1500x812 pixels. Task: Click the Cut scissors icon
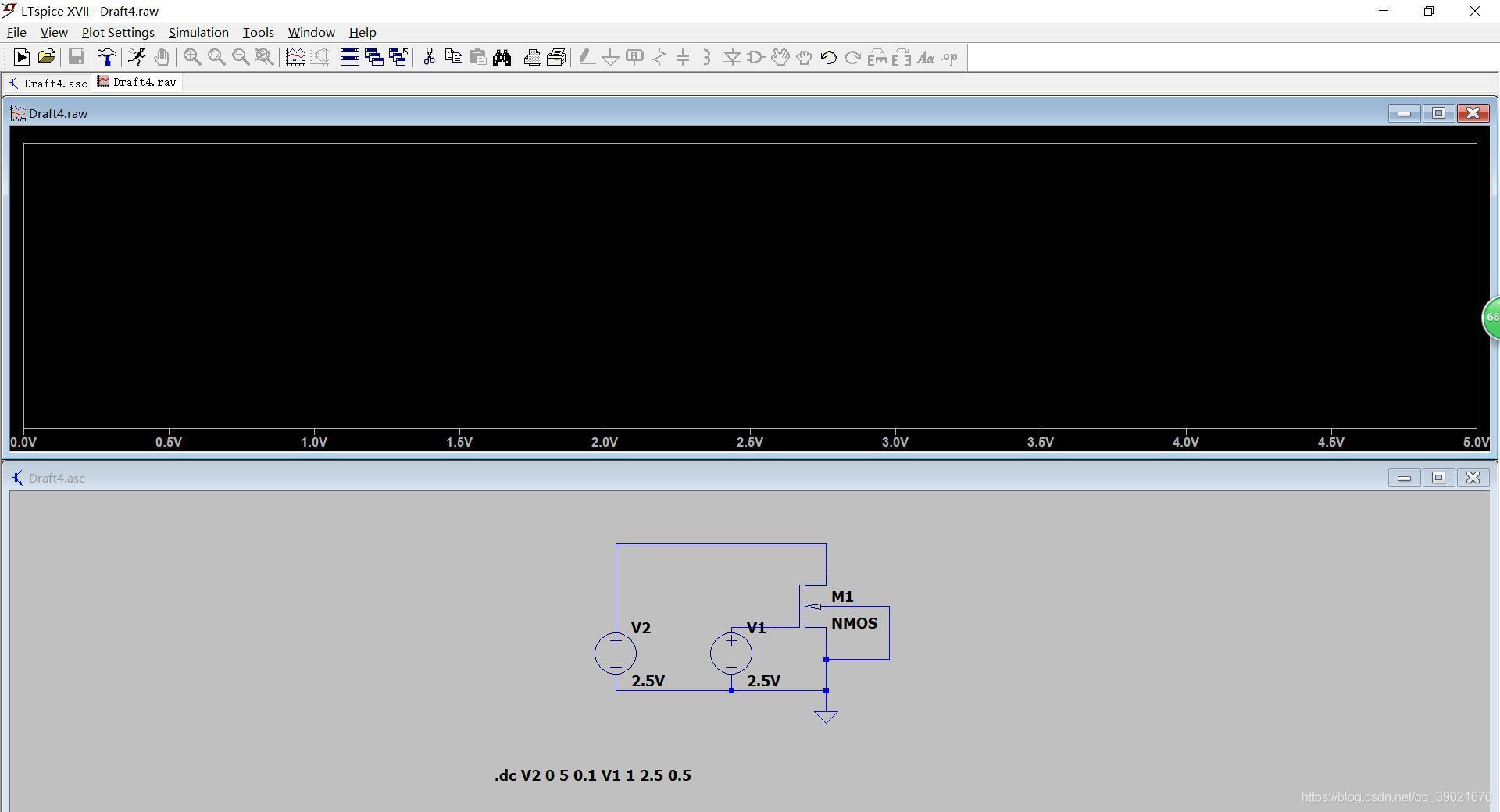pyautogui.click(x=429, y=57)
